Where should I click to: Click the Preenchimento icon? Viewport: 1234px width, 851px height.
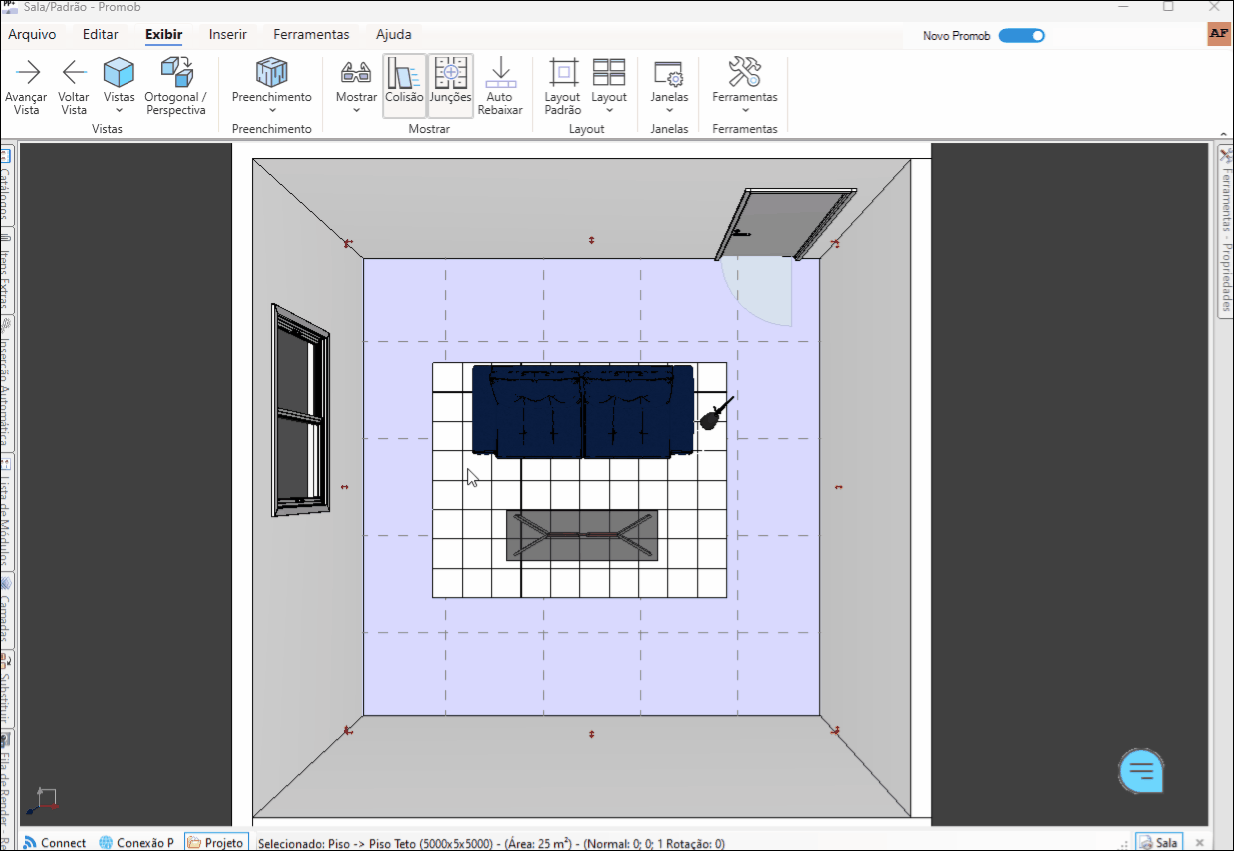point(272,72)
